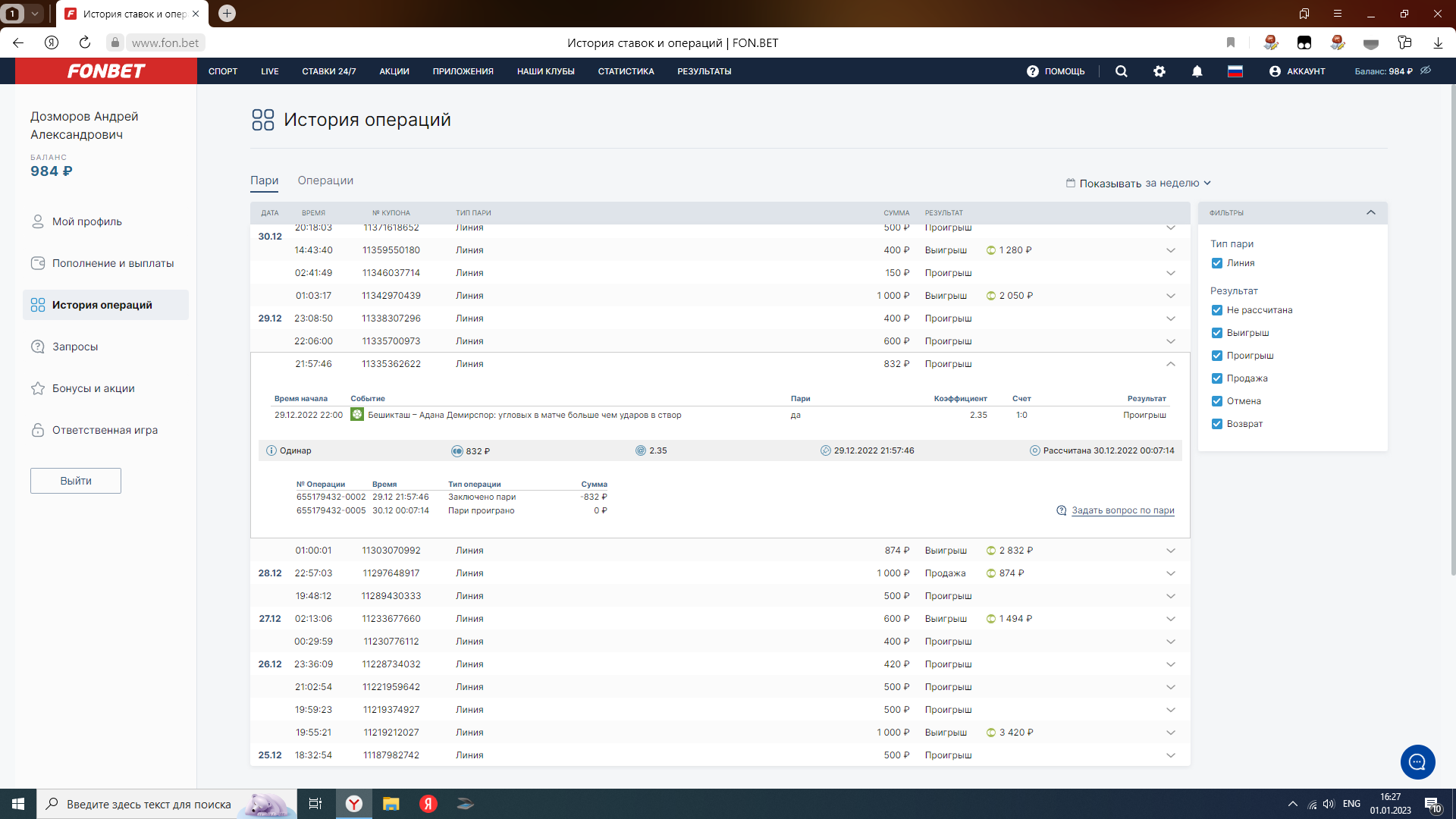This screenshot has width=1456, height=819.
Task: Toggle the hide-balance eye icon
Action: [1426, 71]
